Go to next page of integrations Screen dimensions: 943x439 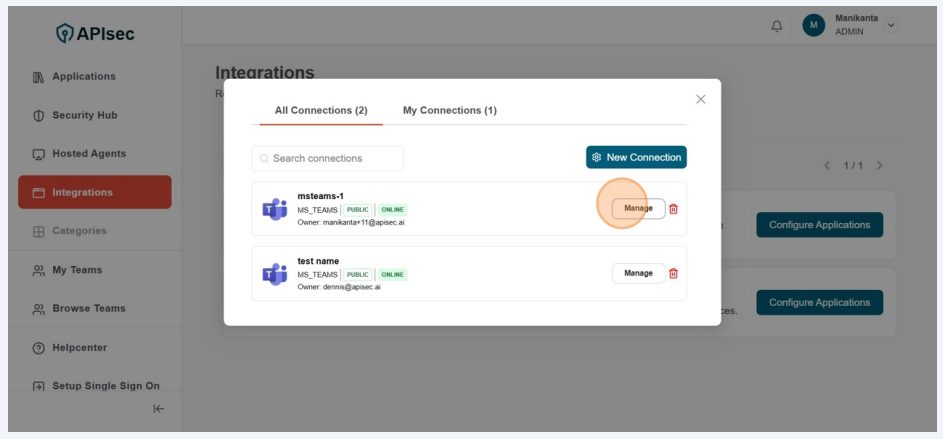click(879, 165)
